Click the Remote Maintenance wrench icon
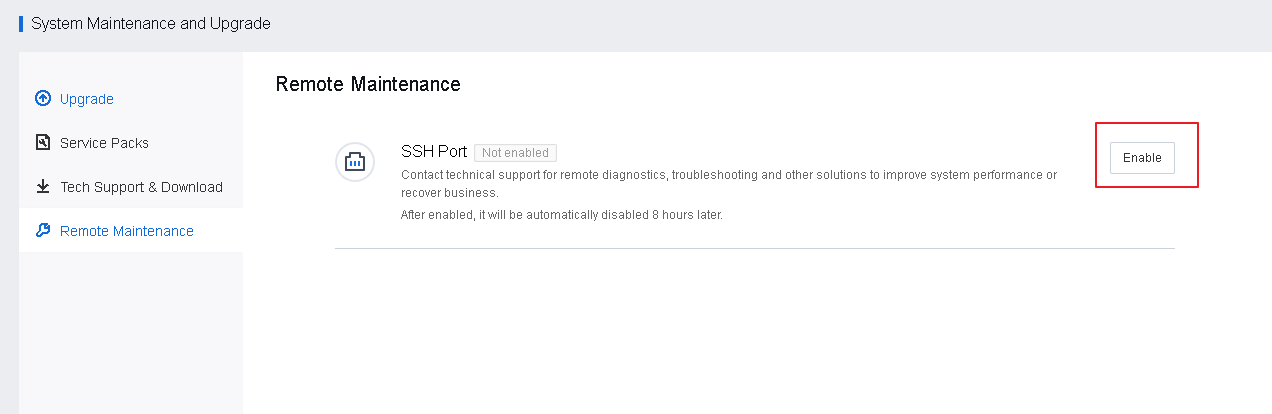Screen dimensions: 1272x414 pyautogui.click(x=43, y=230)
